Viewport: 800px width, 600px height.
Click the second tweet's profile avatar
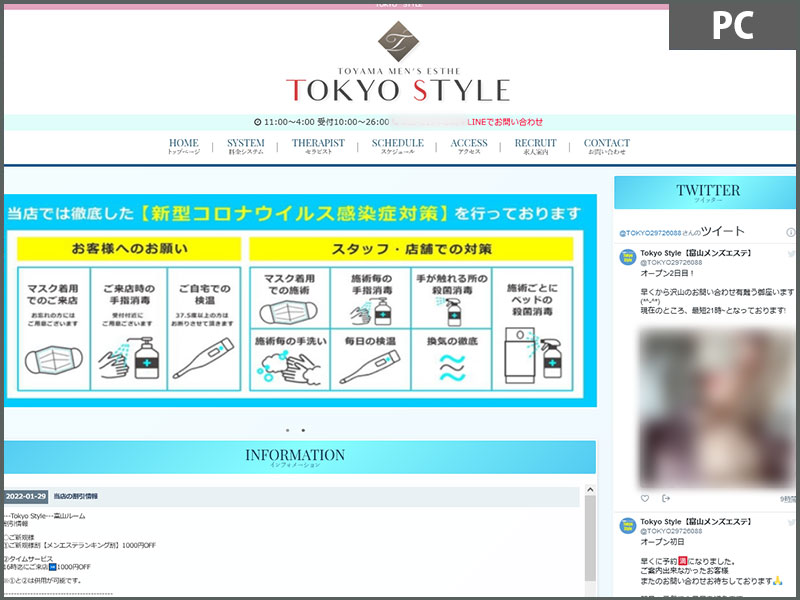[627, 526]
